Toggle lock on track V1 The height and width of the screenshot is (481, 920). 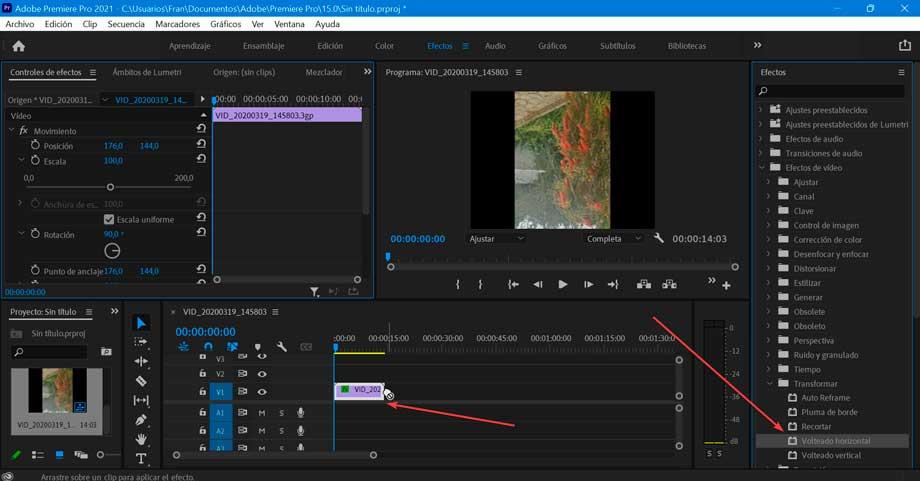click(202, 391)
